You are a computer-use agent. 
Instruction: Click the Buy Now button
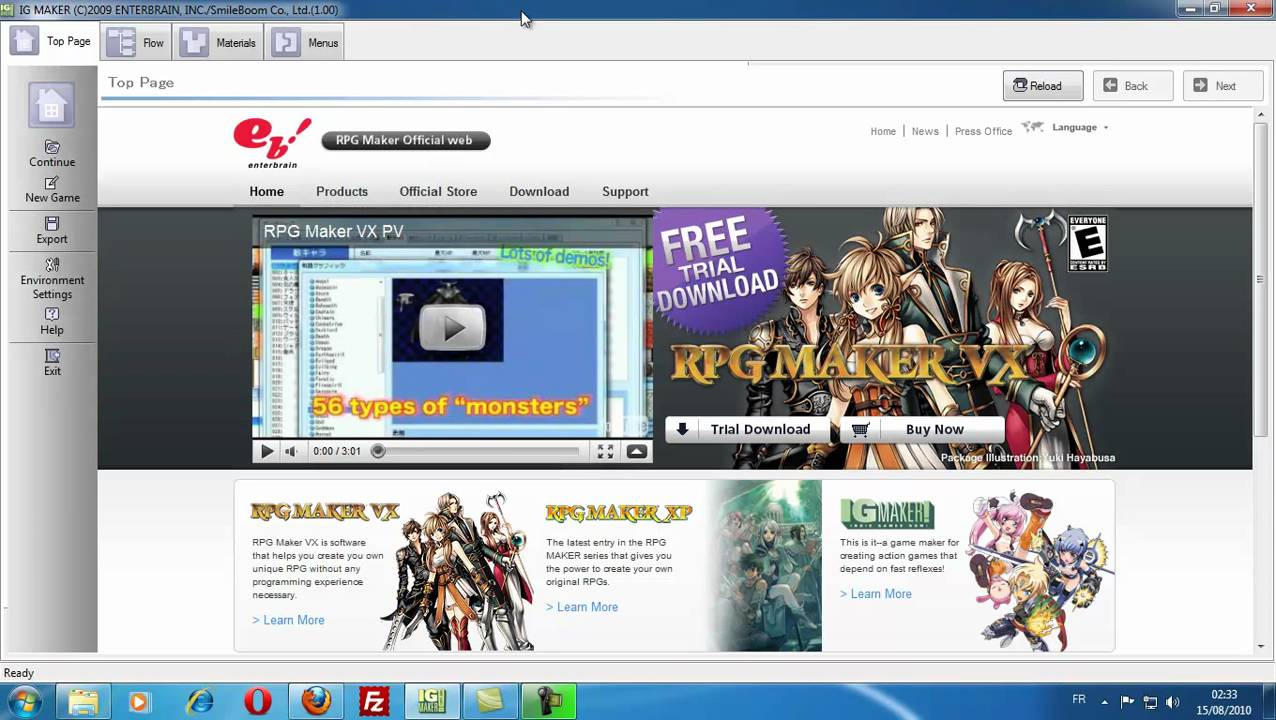coord(921,429)
